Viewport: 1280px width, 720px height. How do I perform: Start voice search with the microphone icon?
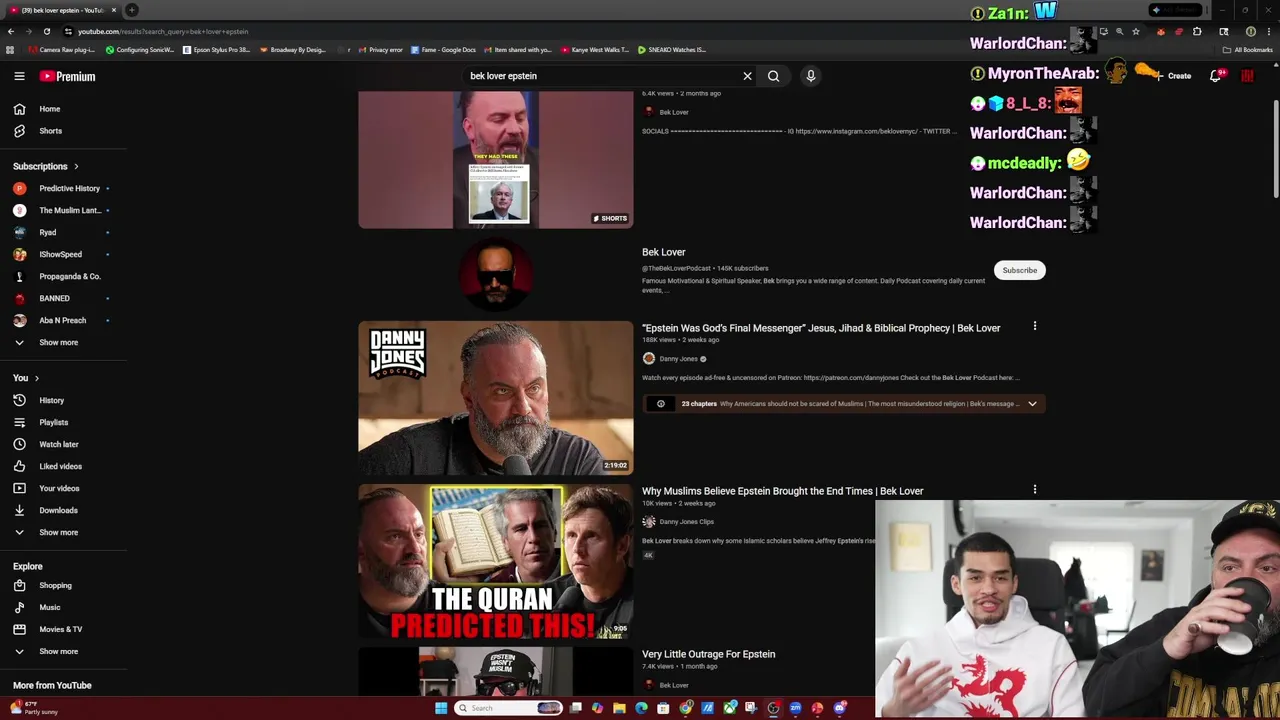point(811,76)
